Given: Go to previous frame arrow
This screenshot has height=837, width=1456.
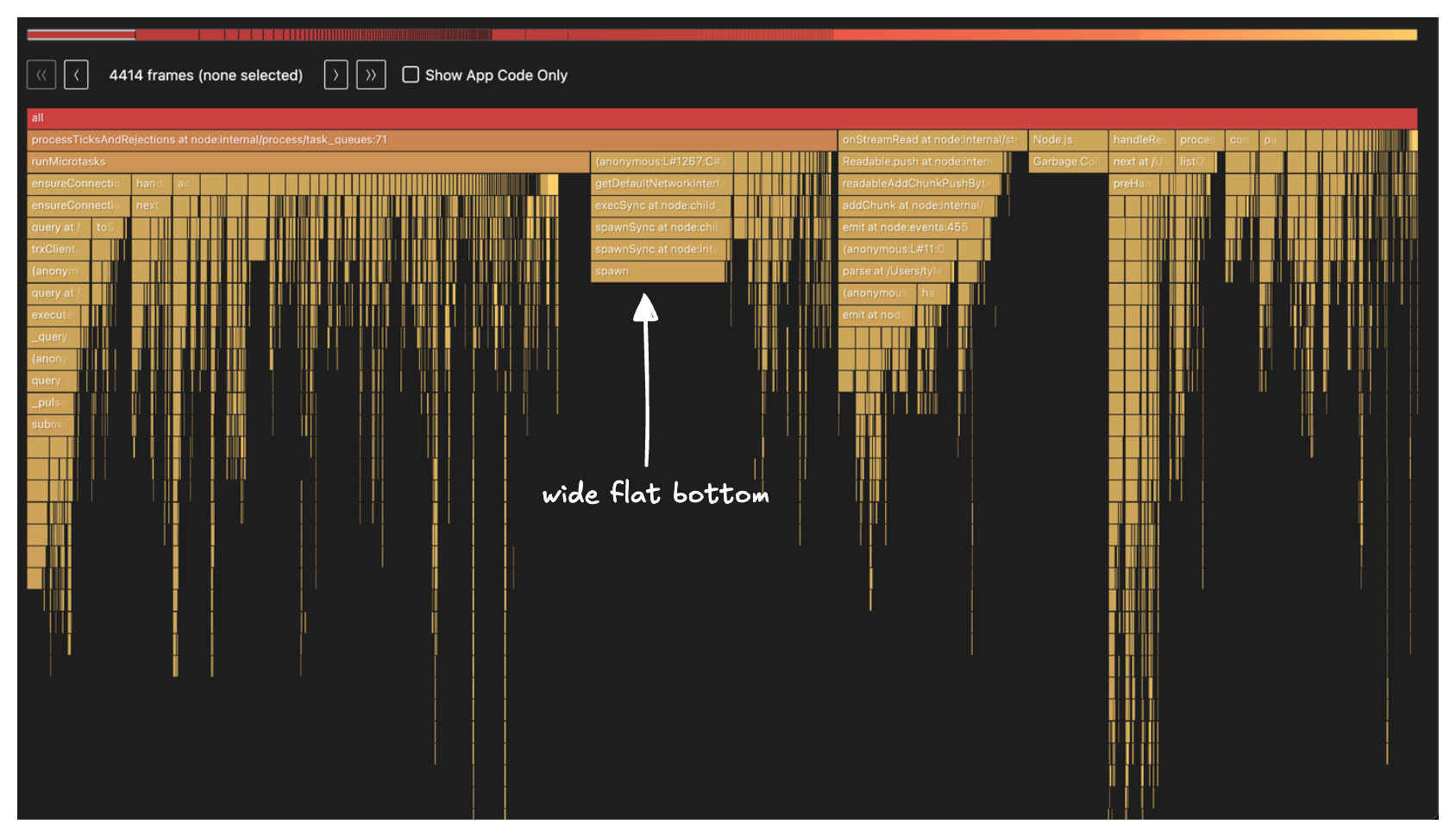Looking at the screenshot, I should (x=76, y=75).
